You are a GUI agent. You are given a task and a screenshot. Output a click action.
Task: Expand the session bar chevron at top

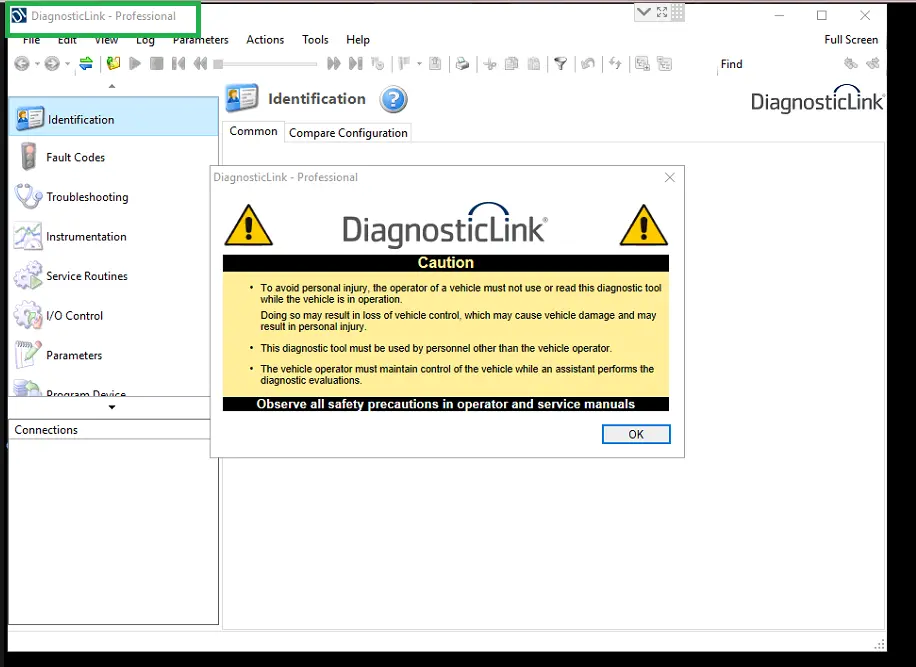click(x=644, y=12)
